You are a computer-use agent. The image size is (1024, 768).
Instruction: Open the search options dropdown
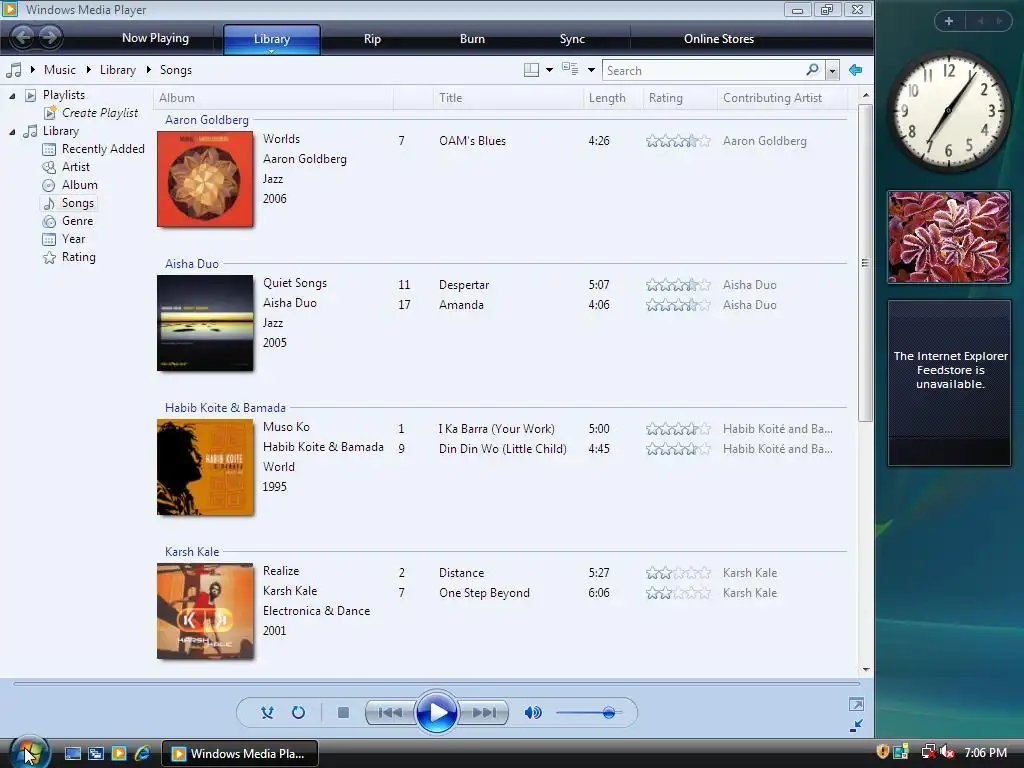click(x=832, y=71)
